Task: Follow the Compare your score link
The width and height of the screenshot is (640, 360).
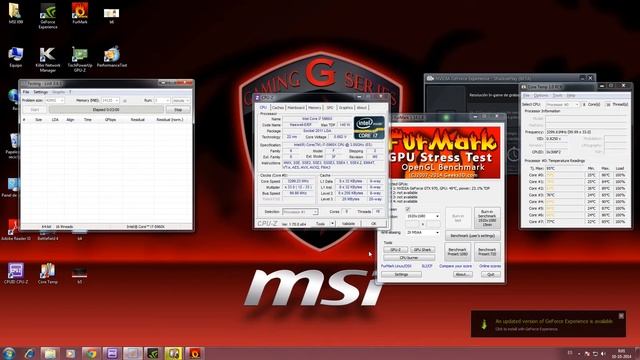Action: coord(456,266)
